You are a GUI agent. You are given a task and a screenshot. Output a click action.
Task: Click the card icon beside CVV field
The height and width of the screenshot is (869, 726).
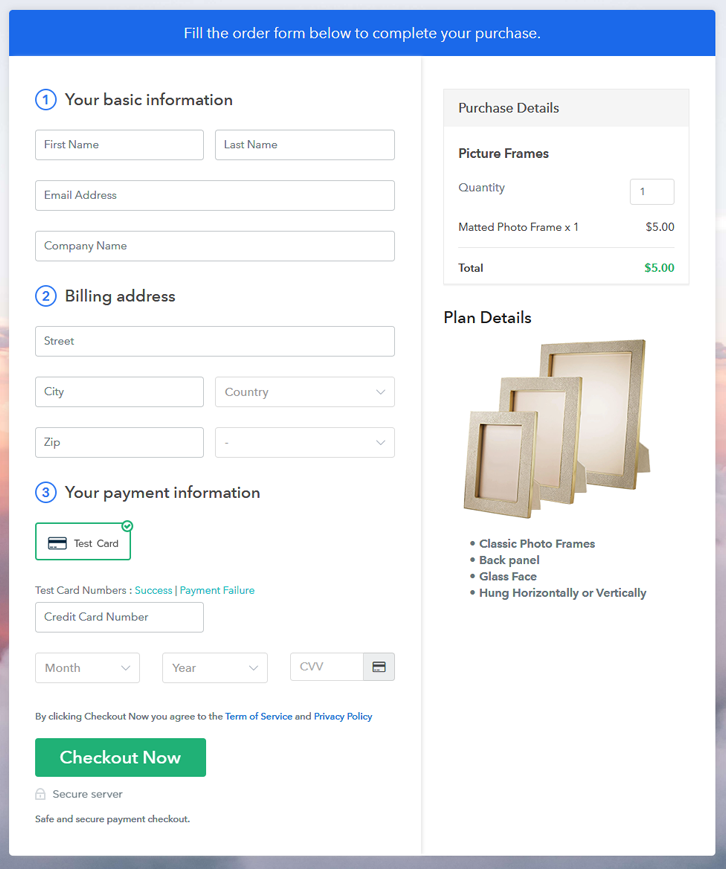point(379,667)
